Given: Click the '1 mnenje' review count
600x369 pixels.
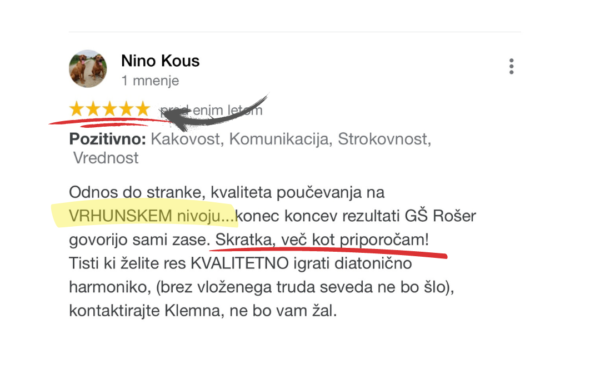Looking at the screenshot, I should 150,81.
